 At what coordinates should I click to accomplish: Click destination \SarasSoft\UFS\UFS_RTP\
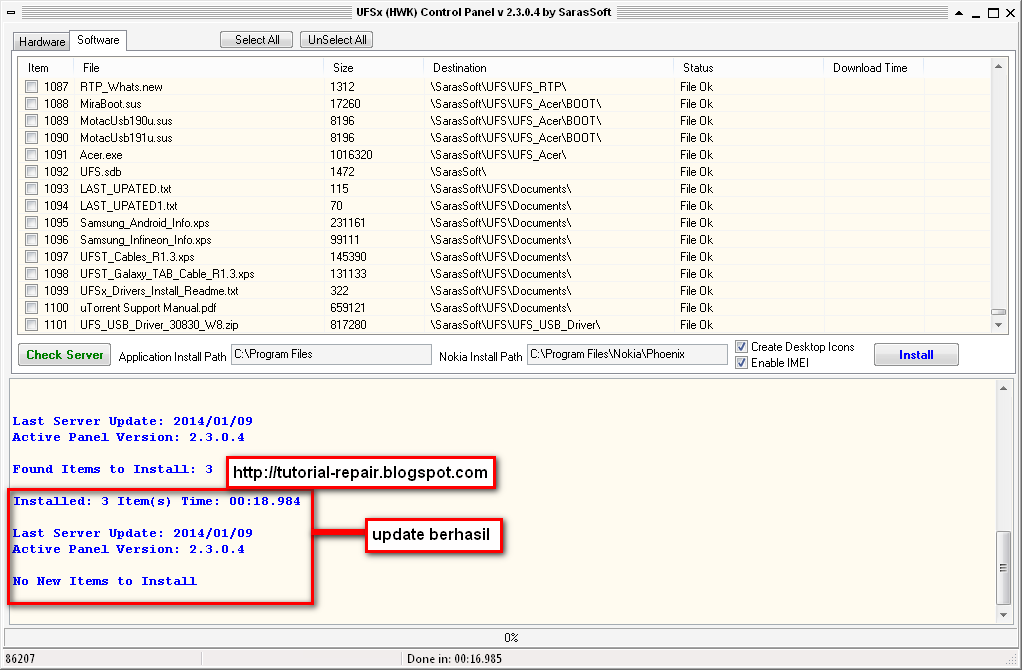click(x=499, y=87)
